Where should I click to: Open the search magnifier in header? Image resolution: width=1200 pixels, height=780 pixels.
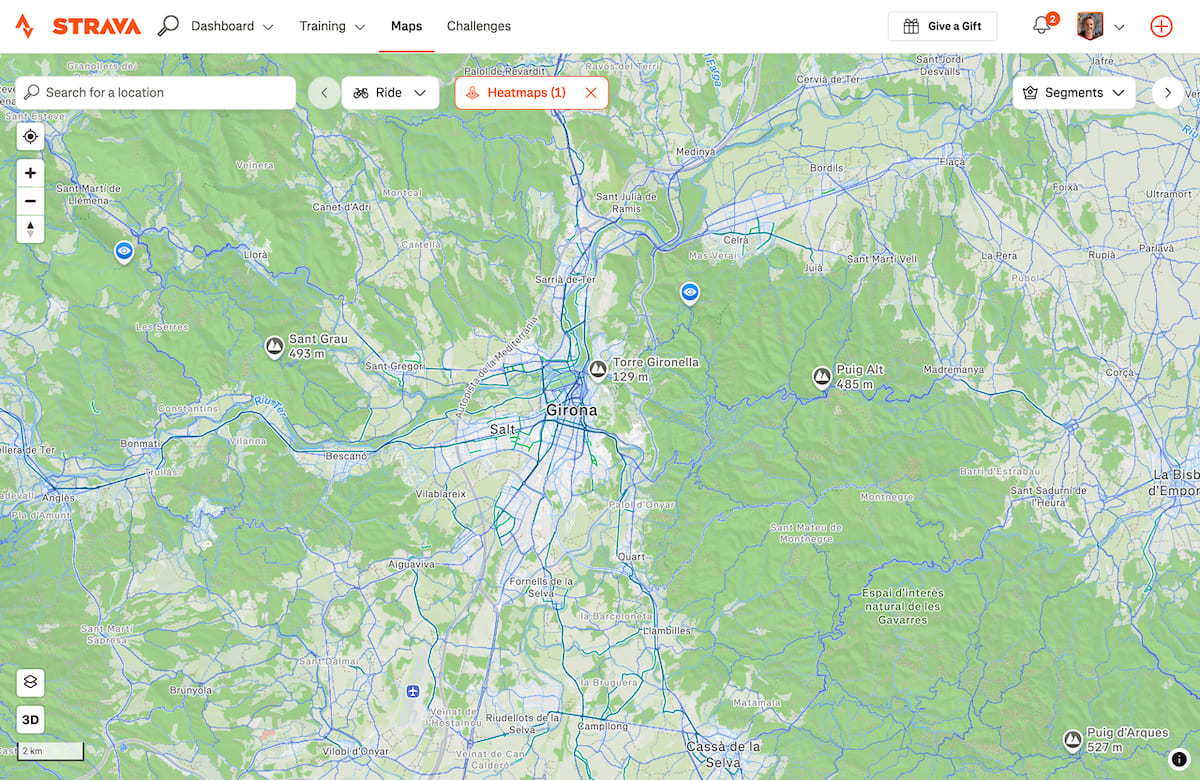[168, 26]
